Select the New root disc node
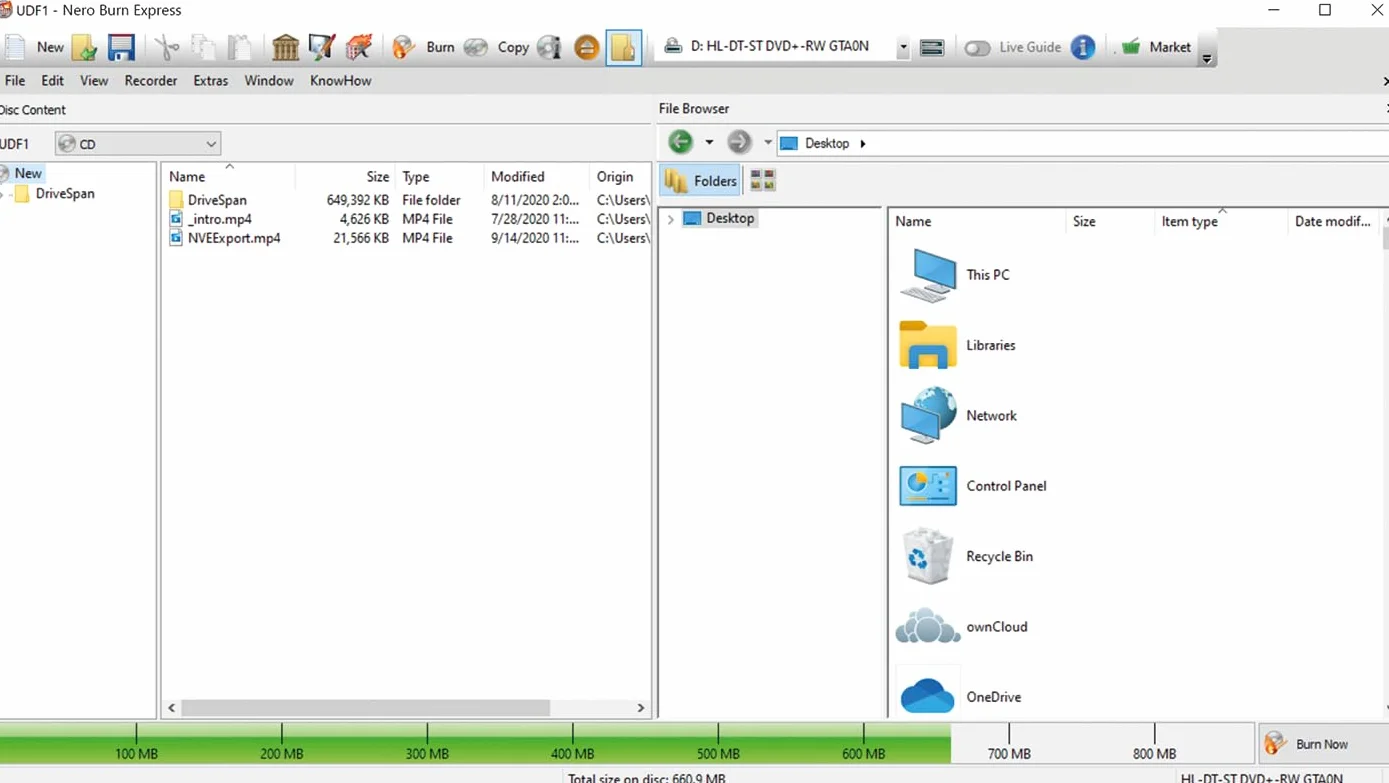The width and height of the screenshot is (1389, 783). 28,173
